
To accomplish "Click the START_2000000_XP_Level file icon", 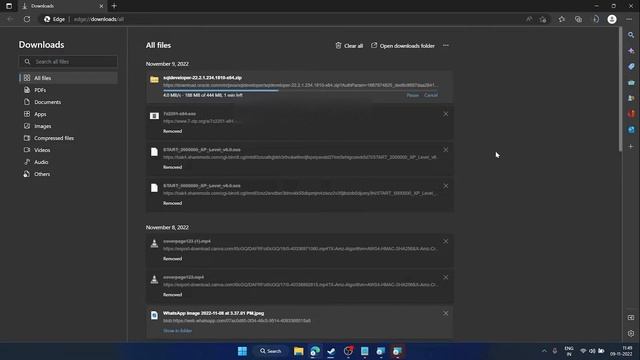I will (154, 152).
